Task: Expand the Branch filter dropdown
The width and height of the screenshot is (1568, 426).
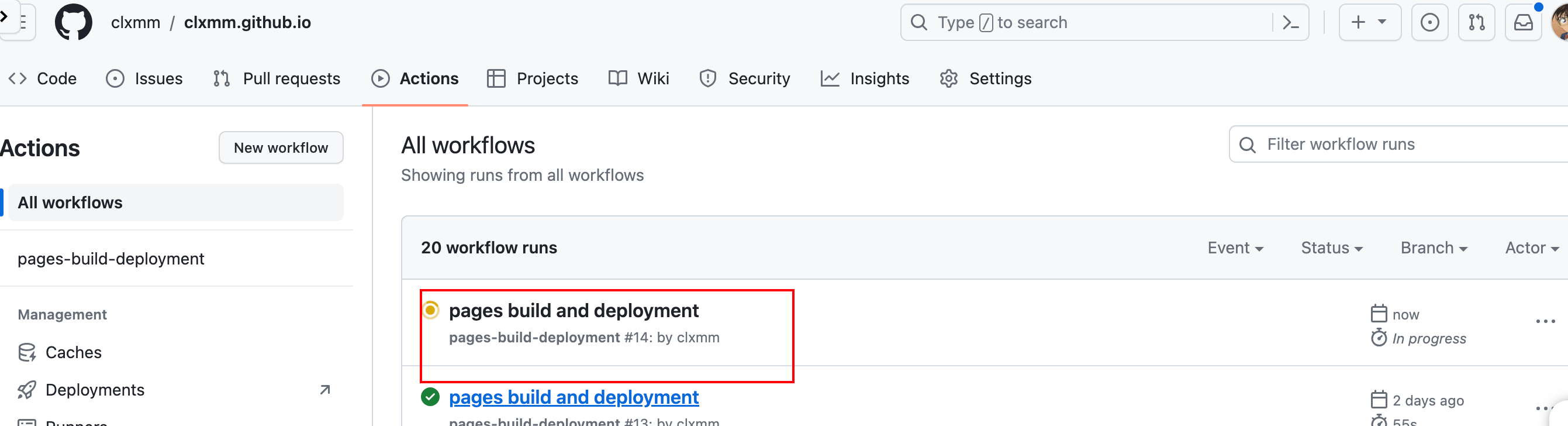Action: pos(1434,248)
